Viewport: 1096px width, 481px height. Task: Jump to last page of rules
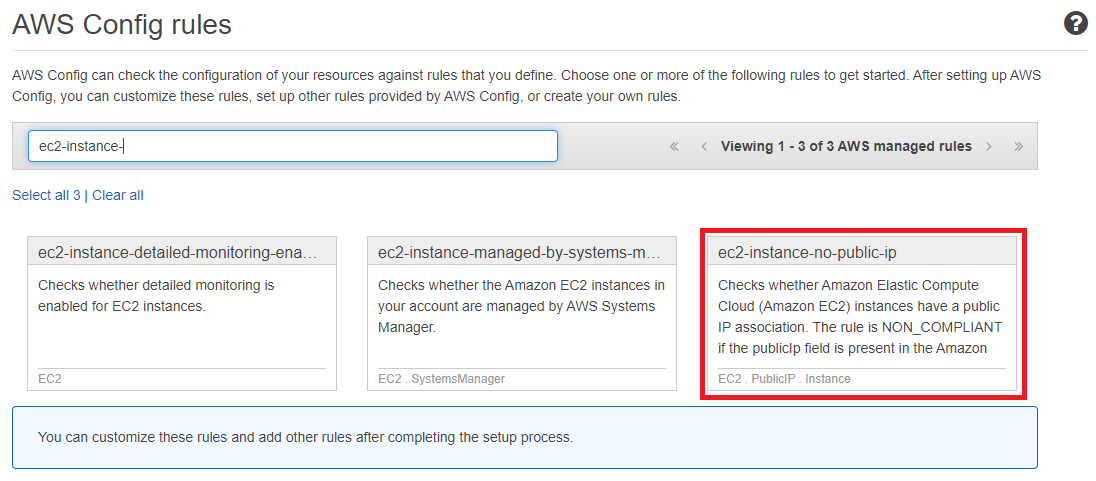coord(1018,146)
